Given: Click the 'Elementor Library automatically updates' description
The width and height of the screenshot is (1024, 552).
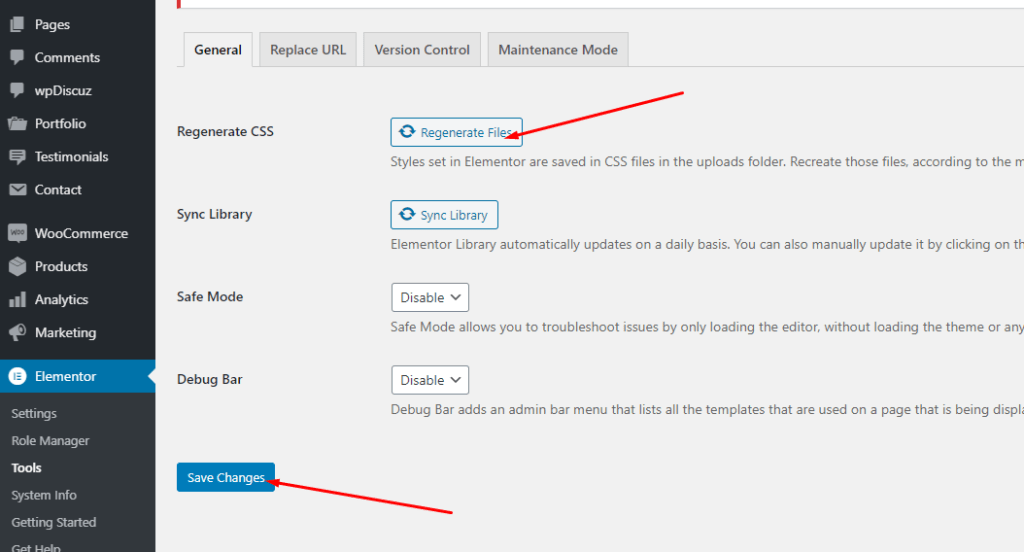Looking at the screenshot, I should point(707,244).
